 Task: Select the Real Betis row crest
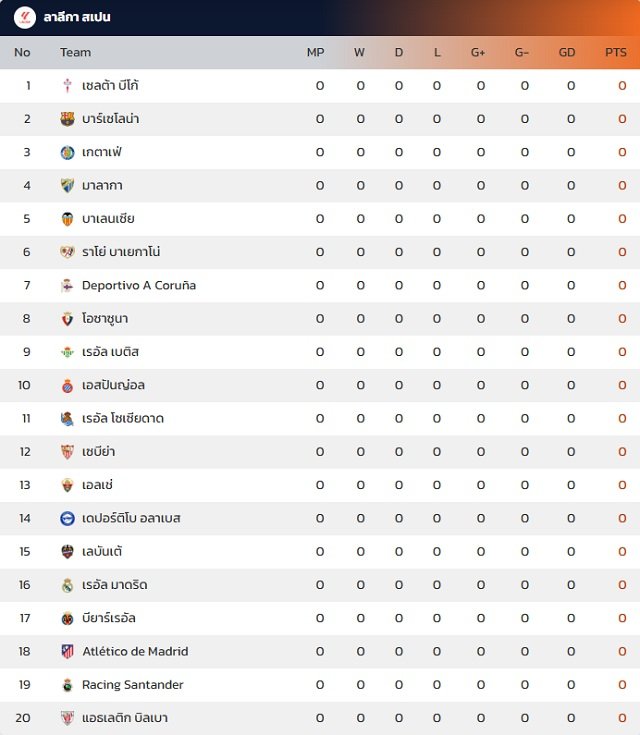coord(68,352)
